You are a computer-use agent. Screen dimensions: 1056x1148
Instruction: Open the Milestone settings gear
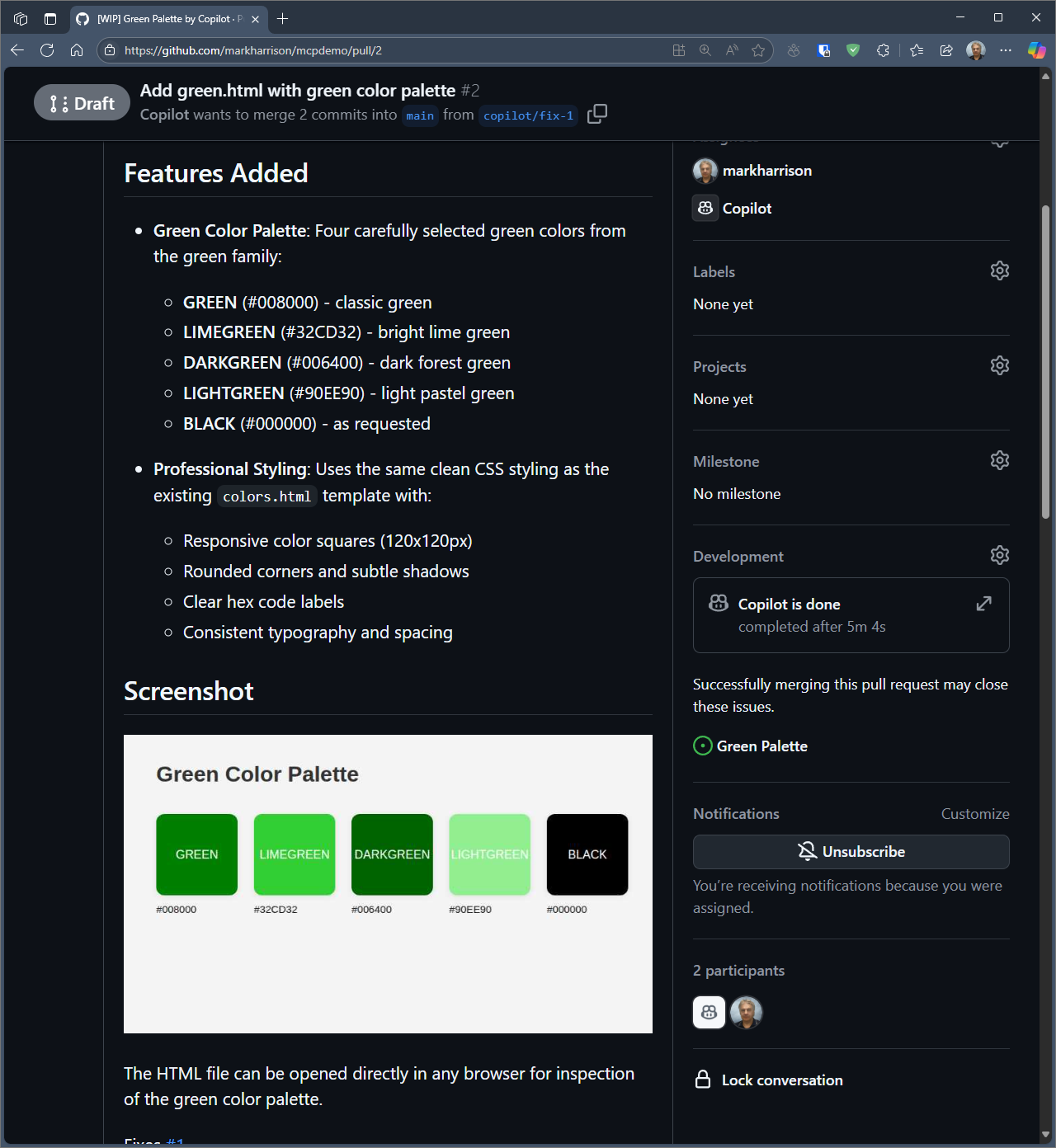pyautogui.click(x=999, y=461)
